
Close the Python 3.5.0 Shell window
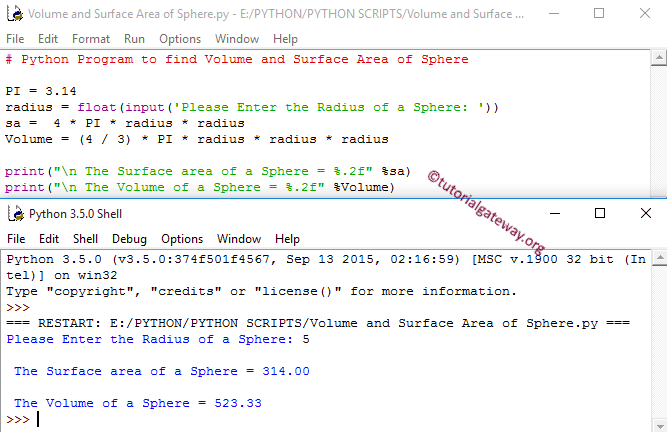646,213
